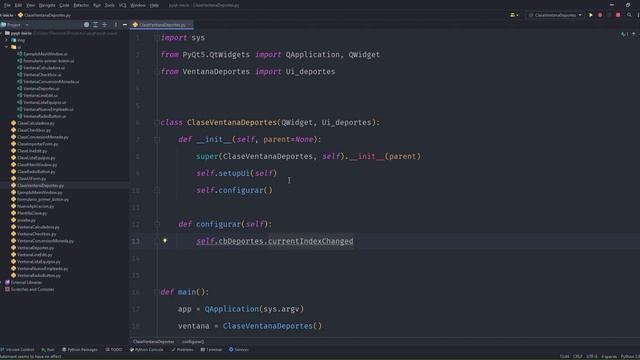Click Expand All icon in Project panel
Viewport: 640px width, 360px height.
[x=96, y=25]
